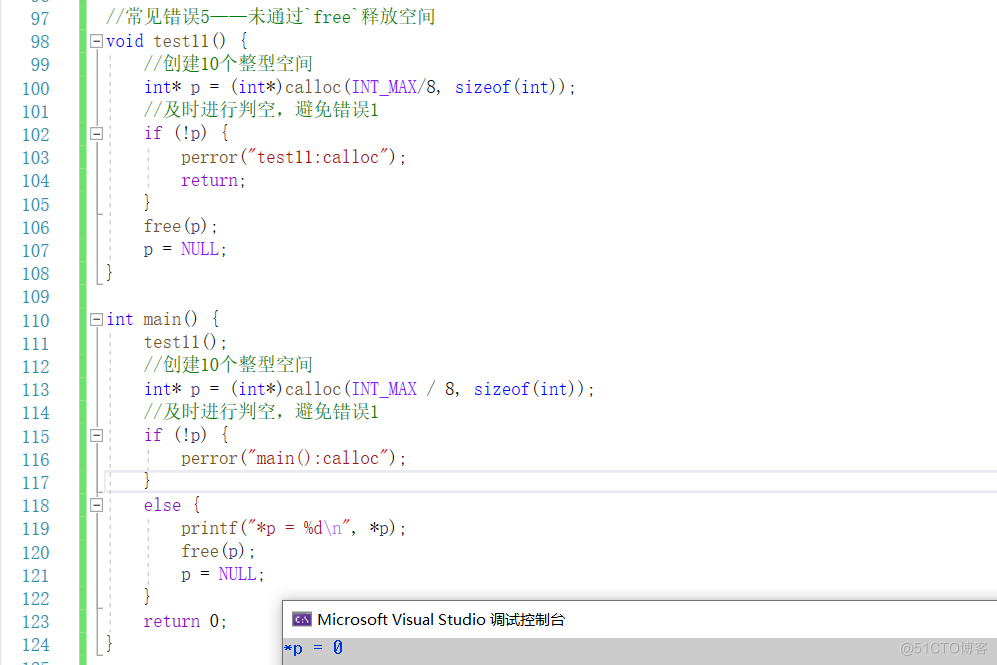Viewport: 997px width, 665px height.
Task: Collapse the int main() function block
Action: [97, 319]
